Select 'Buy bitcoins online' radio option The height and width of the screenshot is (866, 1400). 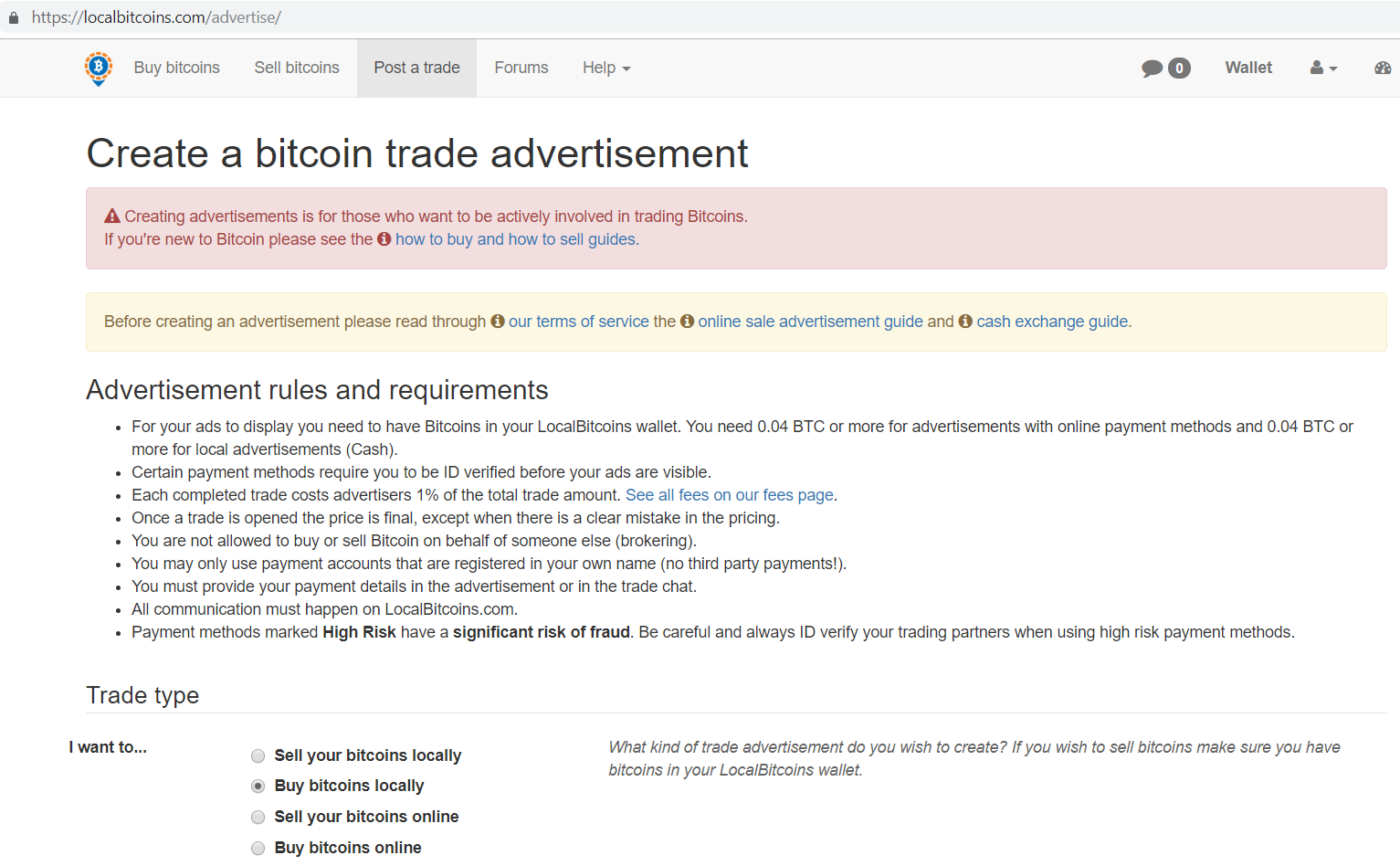258,849
